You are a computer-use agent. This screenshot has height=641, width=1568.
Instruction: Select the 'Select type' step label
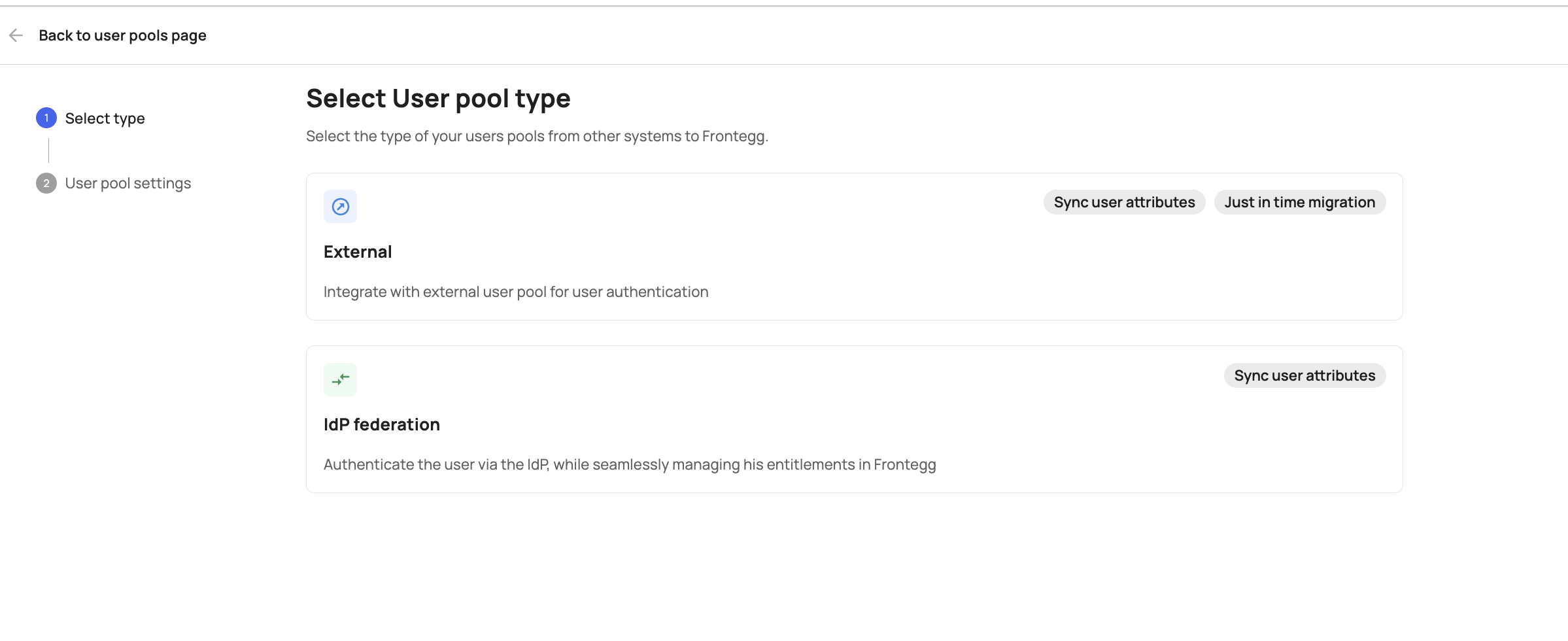coord(105,118)
